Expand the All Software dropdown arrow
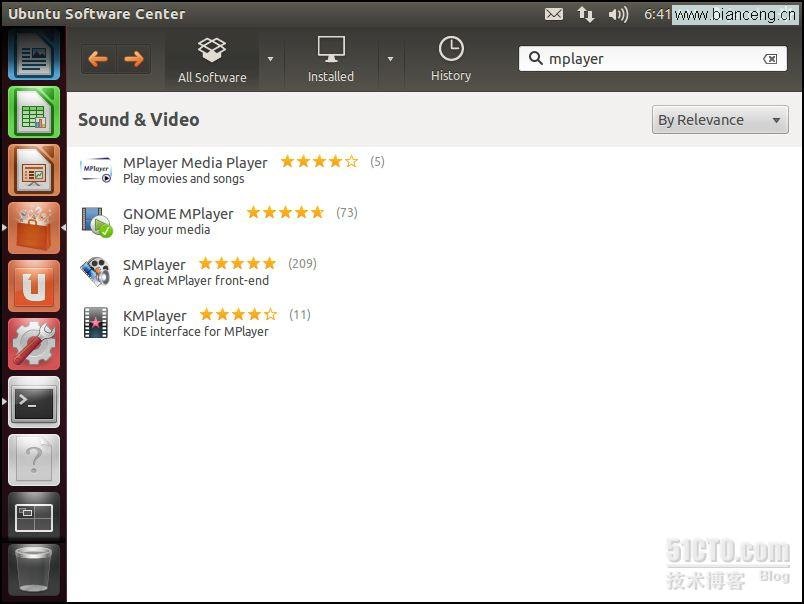Viewport: 804px width, 604px height. coord(271,59)
